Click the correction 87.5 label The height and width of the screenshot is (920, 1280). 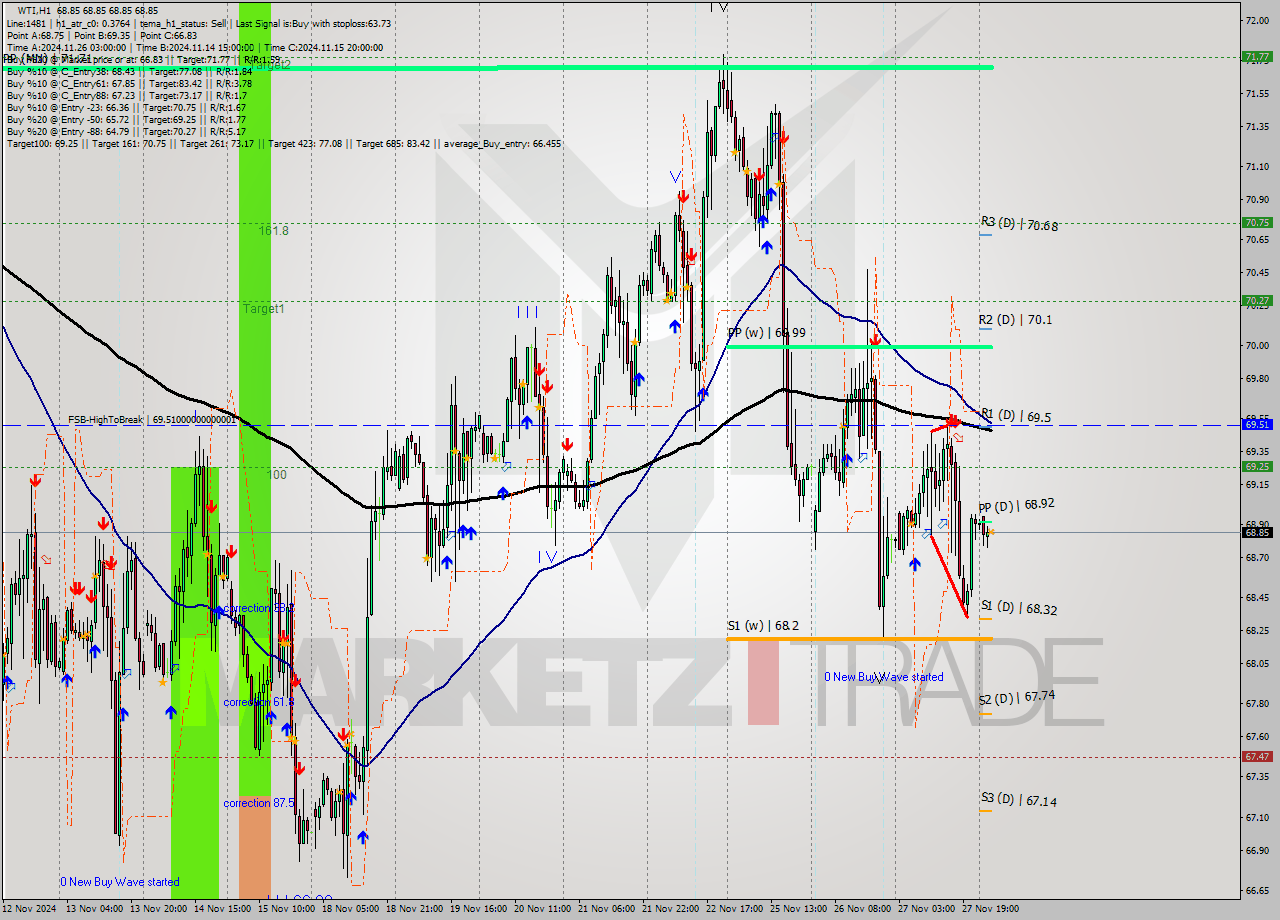[x=260, y=803]
